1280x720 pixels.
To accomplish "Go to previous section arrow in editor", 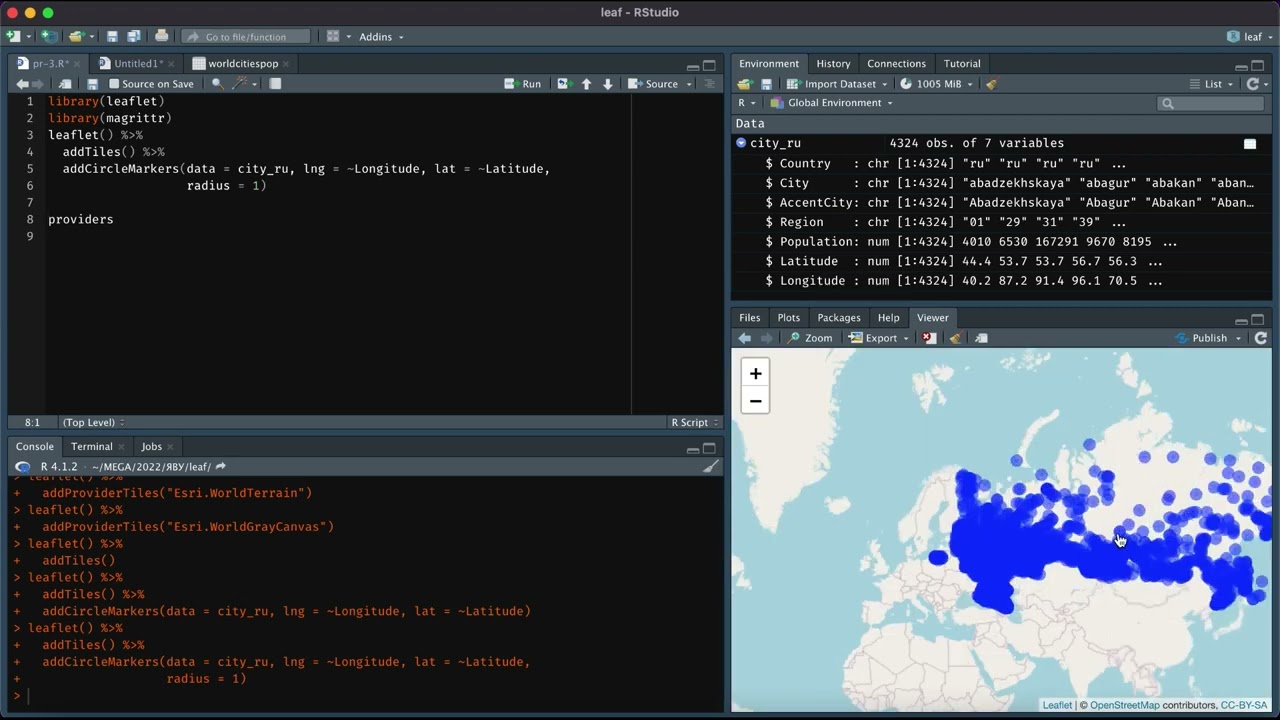I will [587, 84].
